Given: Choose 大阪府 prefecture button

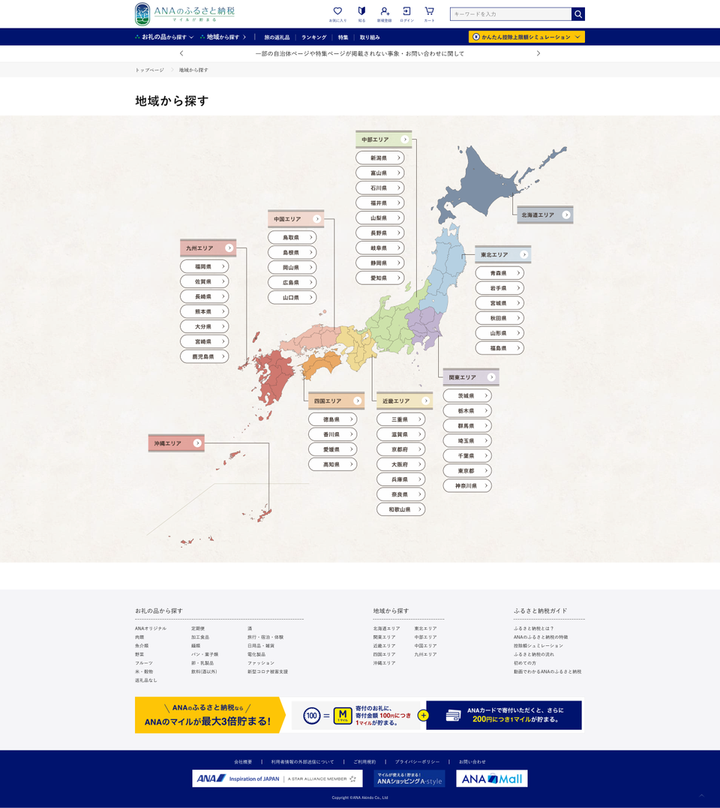Looking at the screenshot, I should click(401, 464).
